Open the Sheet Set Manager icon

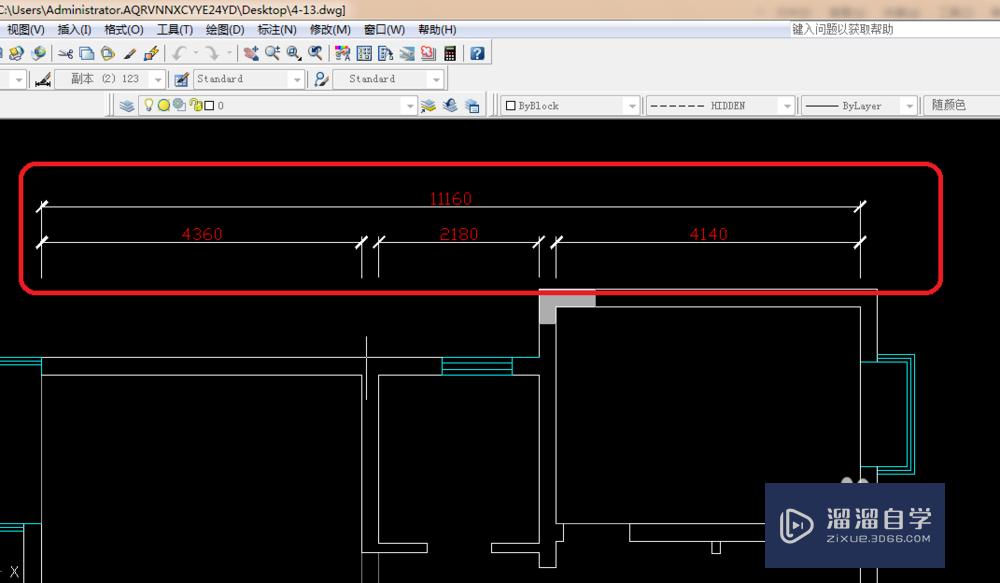(407, 54)
